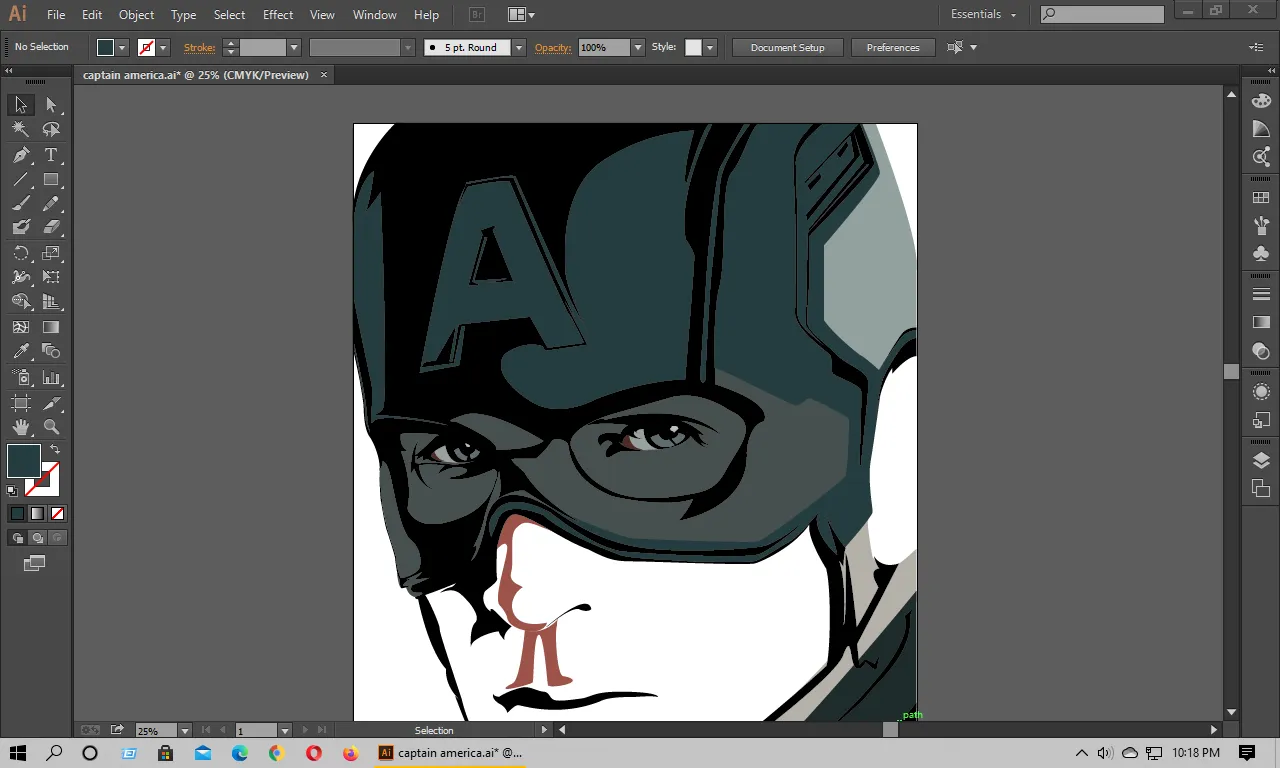Open the Stroke panel icon
This screenshot has width=1280, height=768.
(1261, 295)
